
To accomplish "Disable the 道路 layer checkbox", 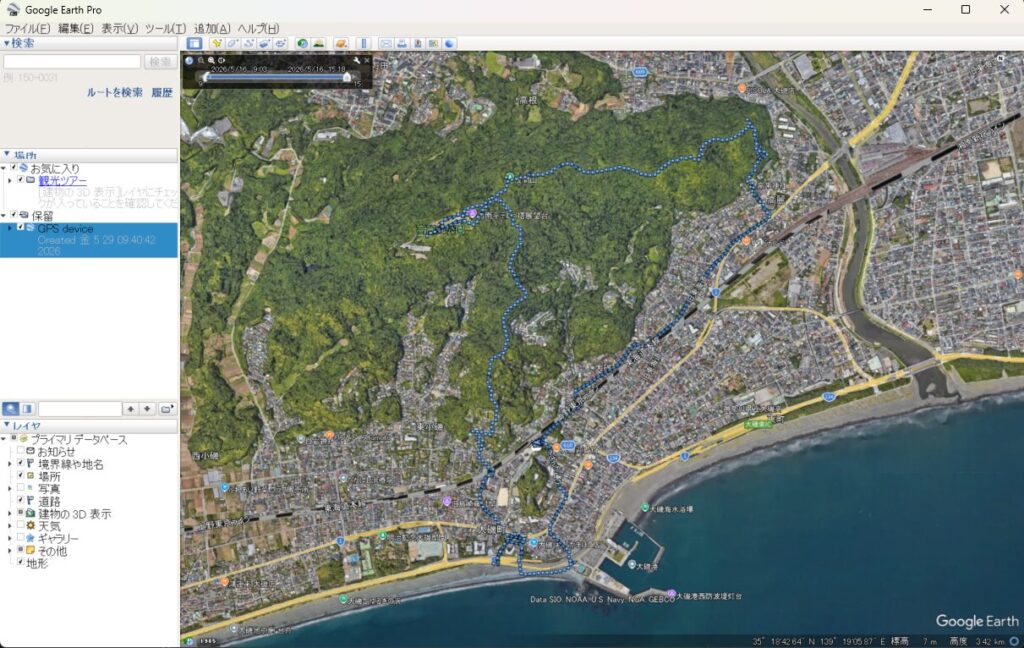I will coord(20,500).
